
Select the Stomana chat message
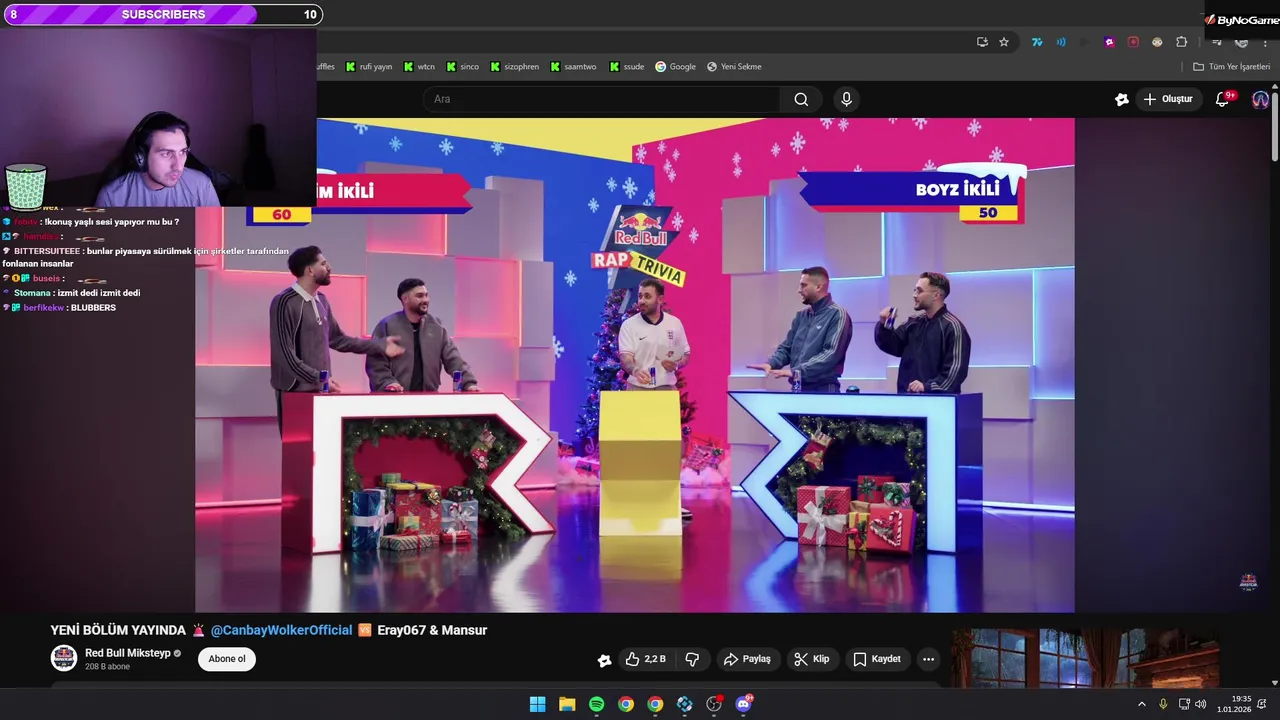(x=72, y=293)
